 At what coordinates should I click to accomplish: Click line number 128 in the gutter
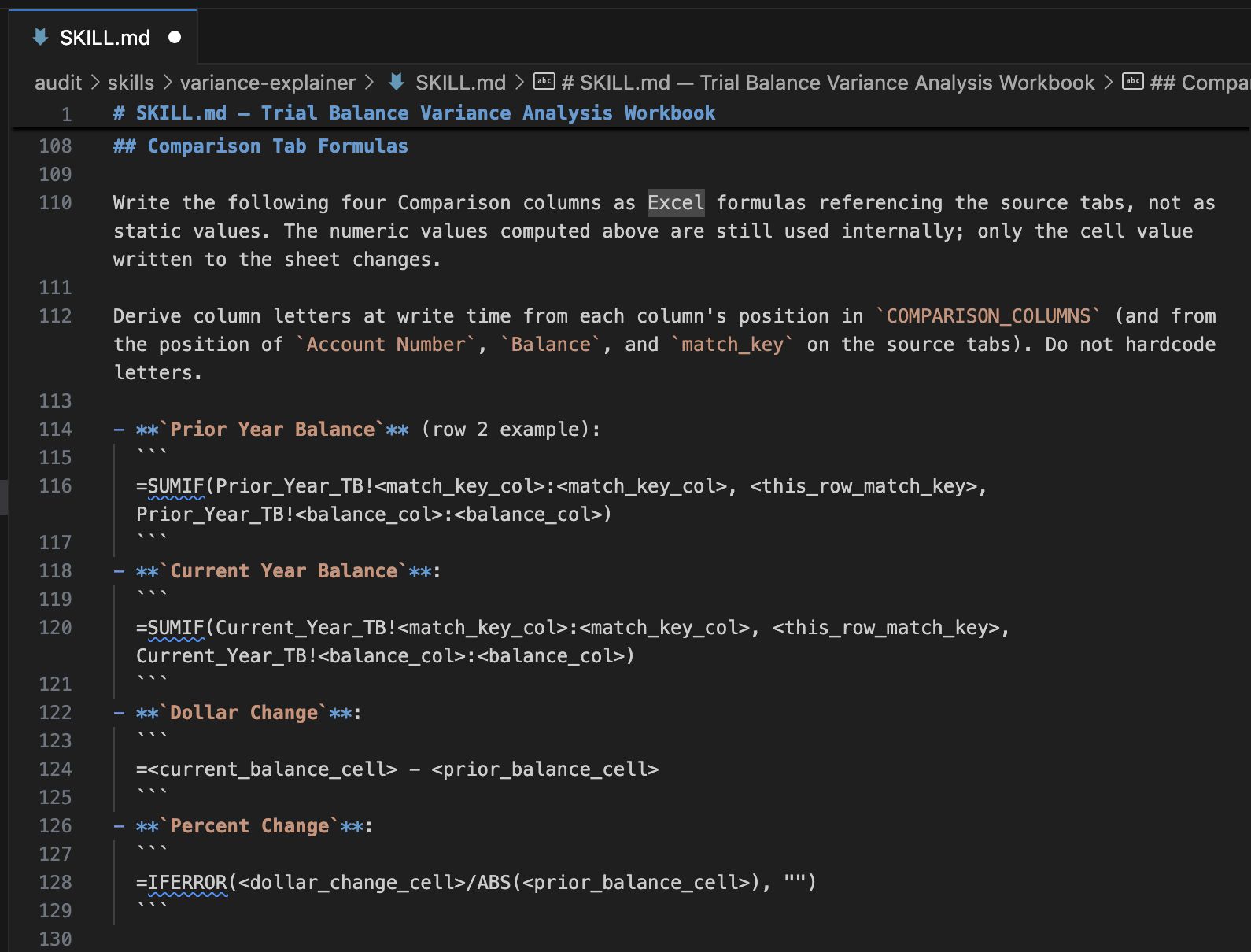pyautogui.click(x=55, y=883)
